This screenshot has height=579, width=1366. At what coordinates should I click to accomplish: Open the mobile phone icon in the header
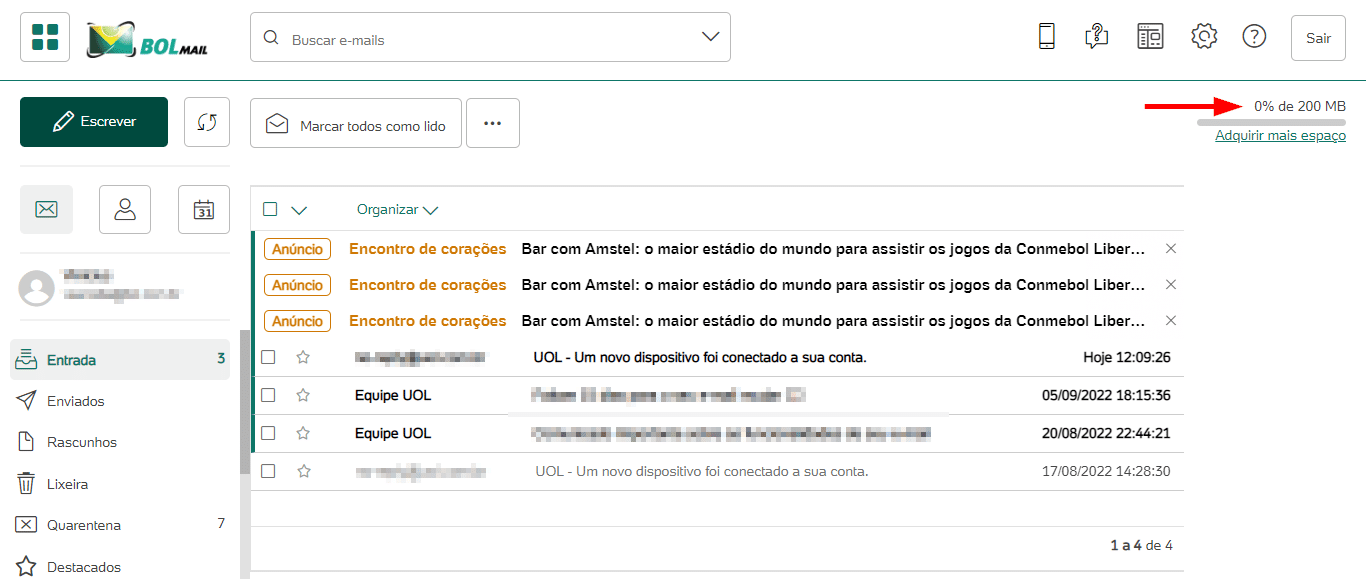1046,37
